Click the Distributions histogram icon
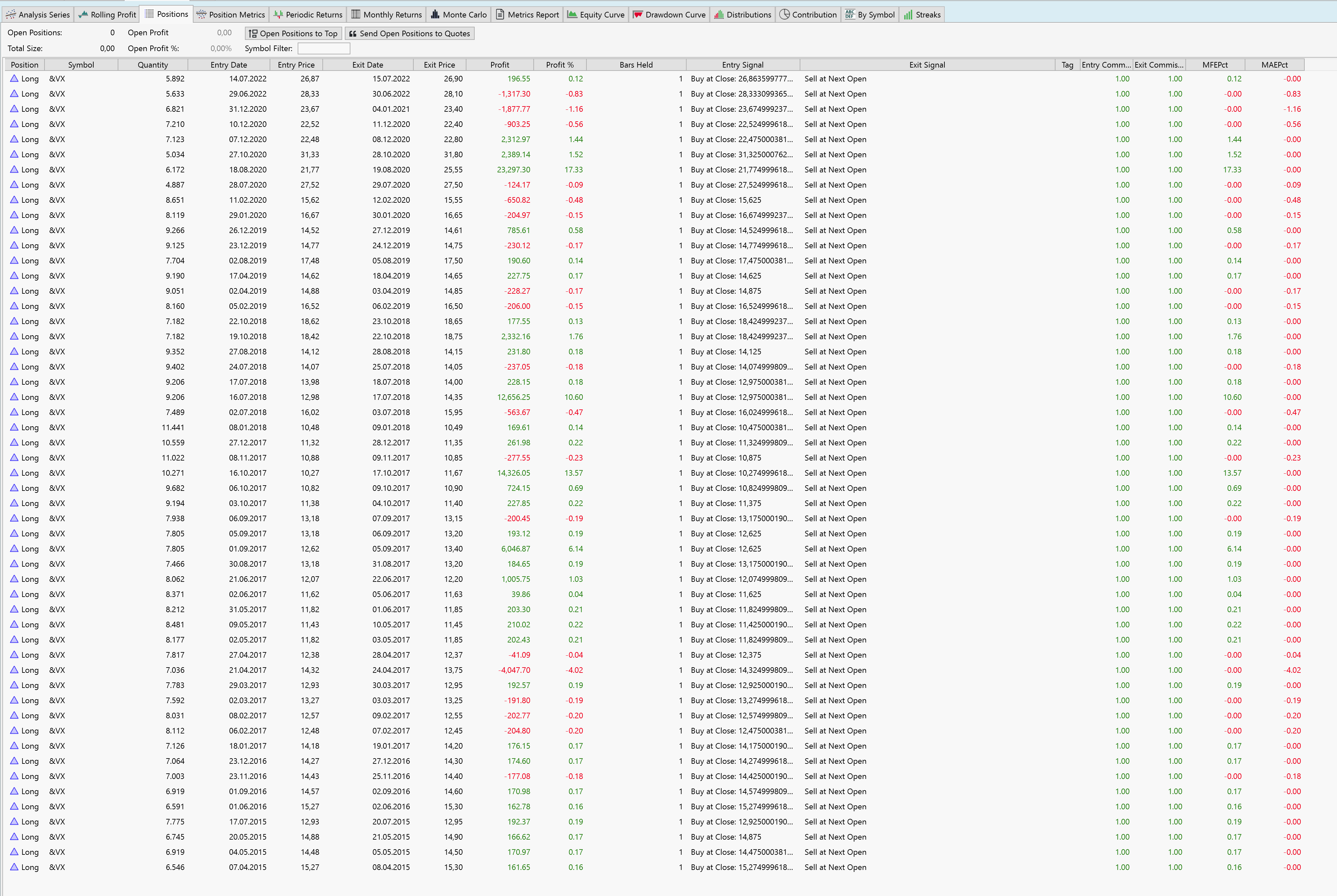Image resolution: width=1337 pixels, height=896 pixels. (x=719, y=14)
